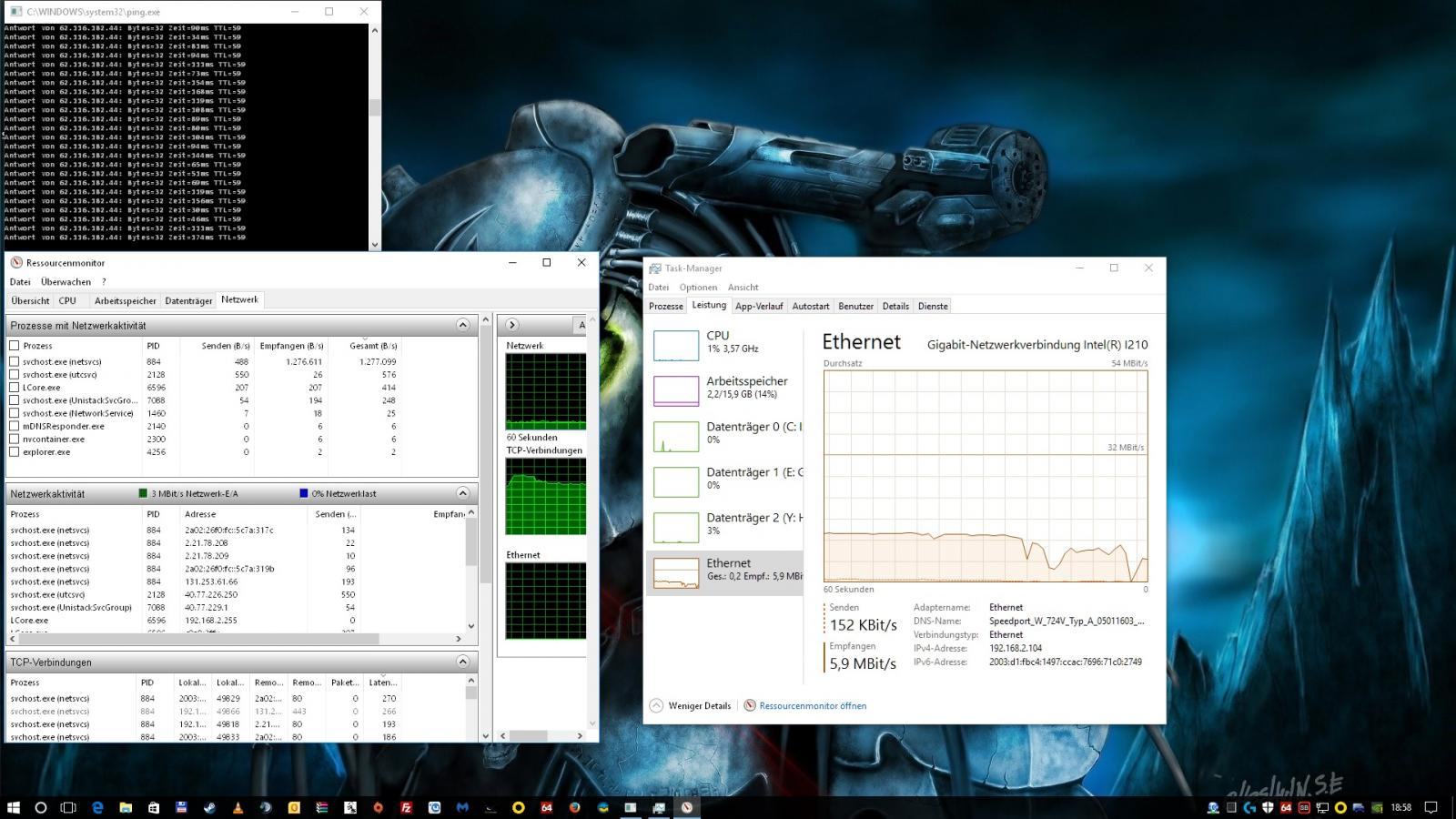Sort by the Senden (B/s) column header

(x=226, y=346)
